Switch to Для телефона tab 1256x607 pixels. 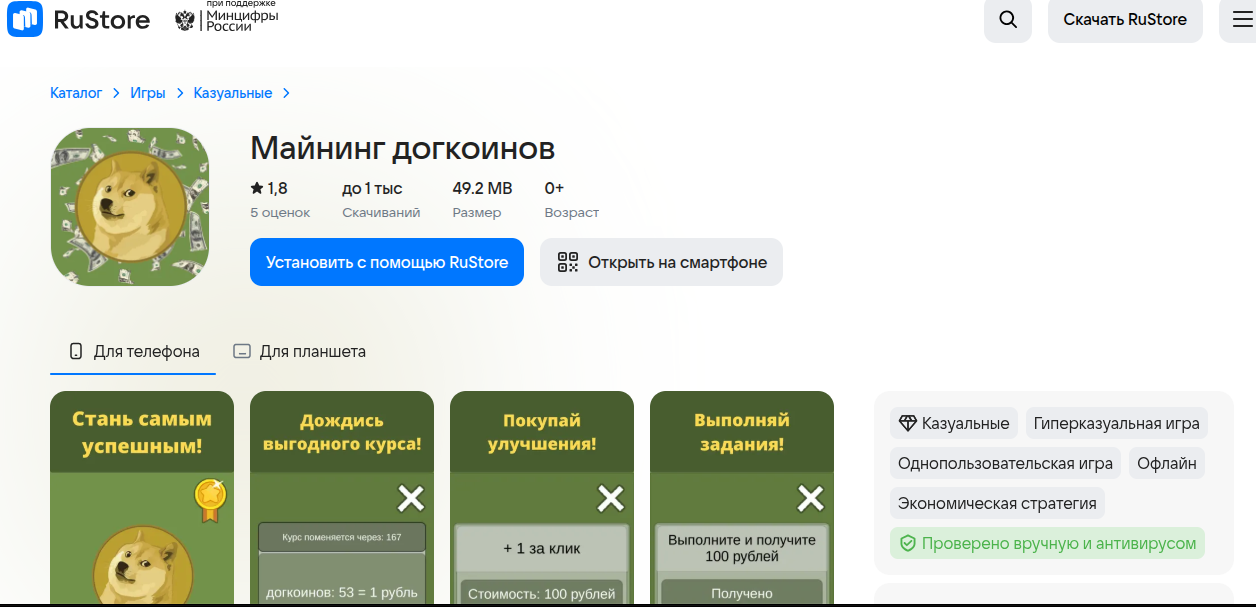[x=133, y=352]
